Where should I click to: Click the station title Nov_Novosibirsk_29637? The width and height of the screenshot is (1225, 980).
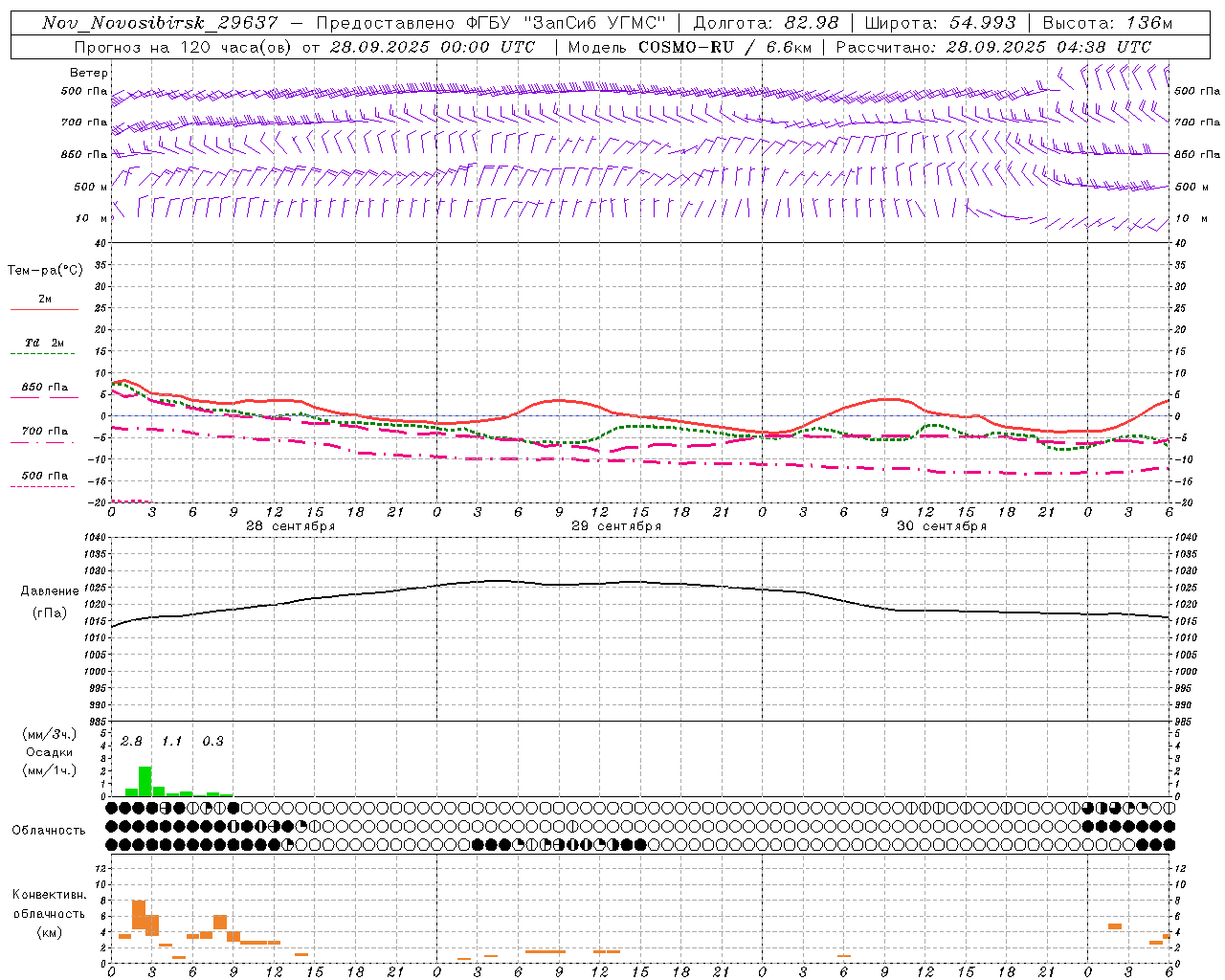point(160,23)
